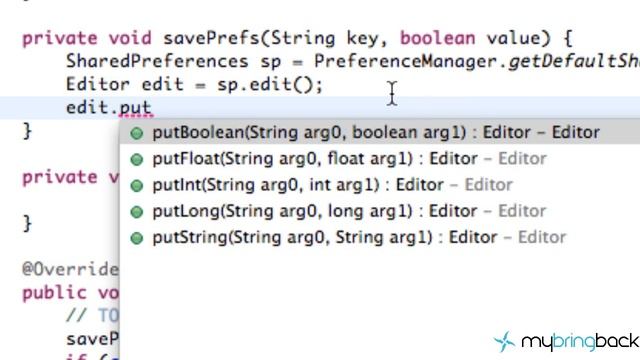Choose putFloat from completion list
Image resolution: width=640 pixels, height=360 pixels.
(x=380, y=159)
